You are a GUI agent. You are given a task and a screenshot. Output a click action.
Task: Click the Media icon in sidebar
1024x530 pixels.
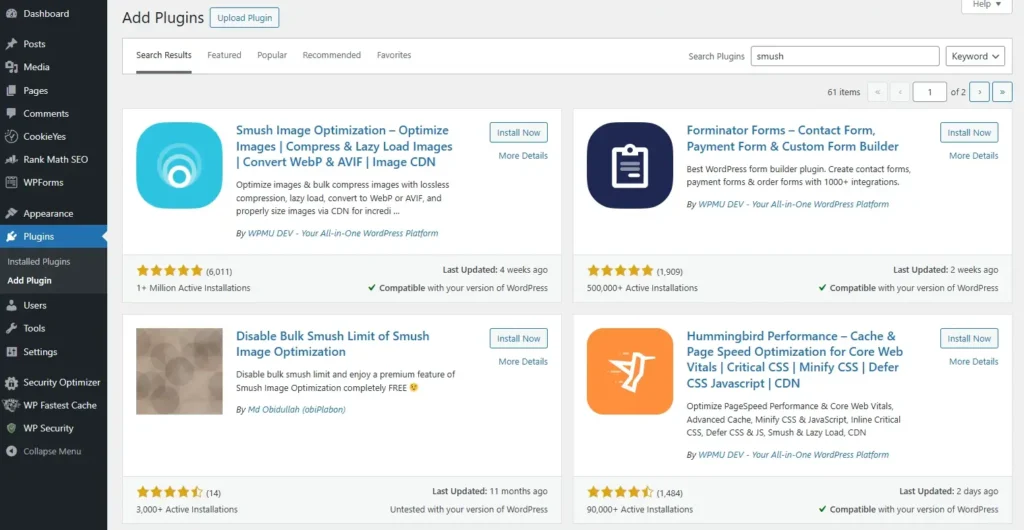click(11, 67)
